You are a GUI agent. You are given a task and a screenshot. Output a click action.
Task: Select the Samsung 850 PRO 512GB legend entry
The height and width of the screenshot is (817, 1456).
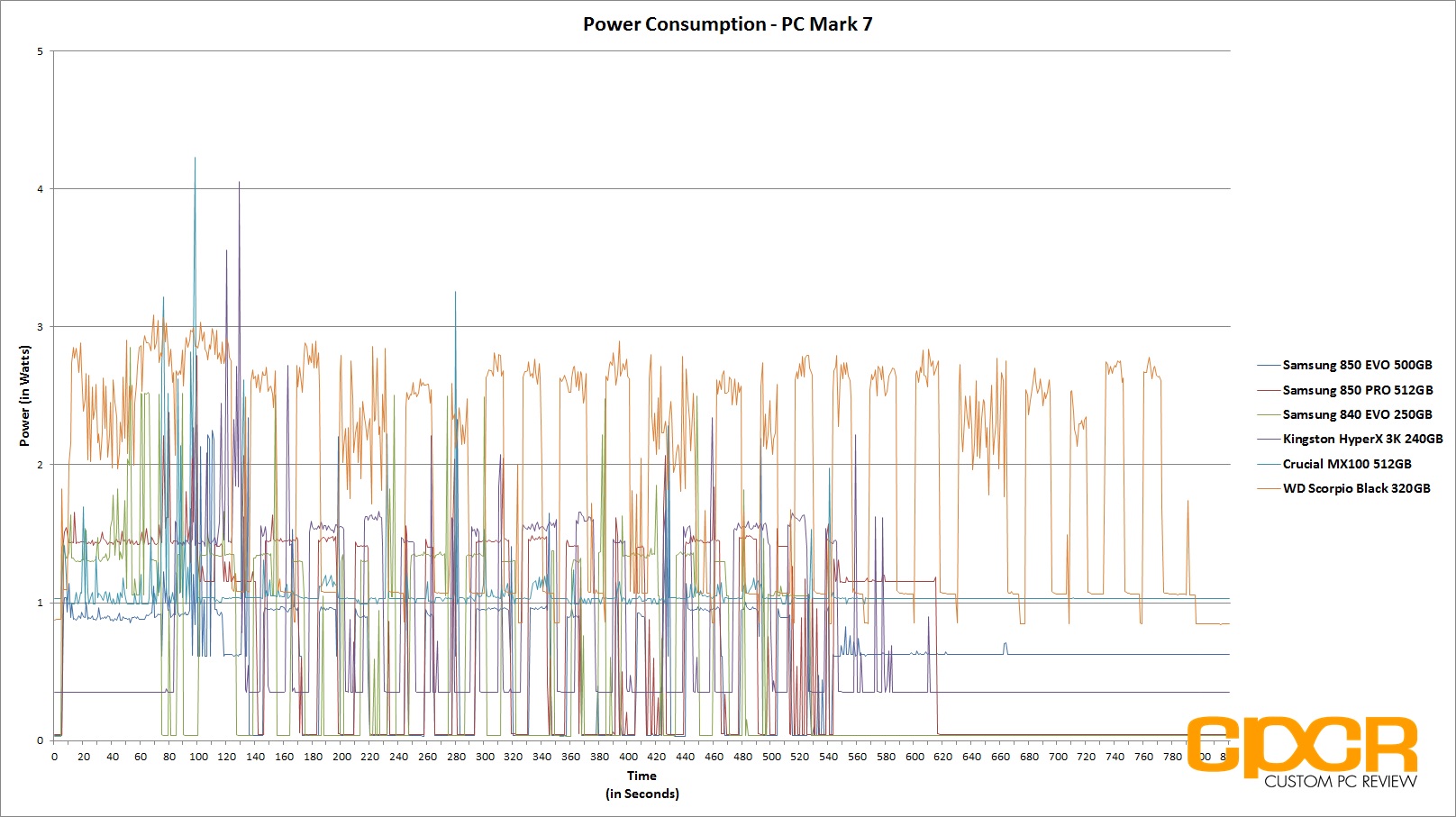click(1345, 390)
